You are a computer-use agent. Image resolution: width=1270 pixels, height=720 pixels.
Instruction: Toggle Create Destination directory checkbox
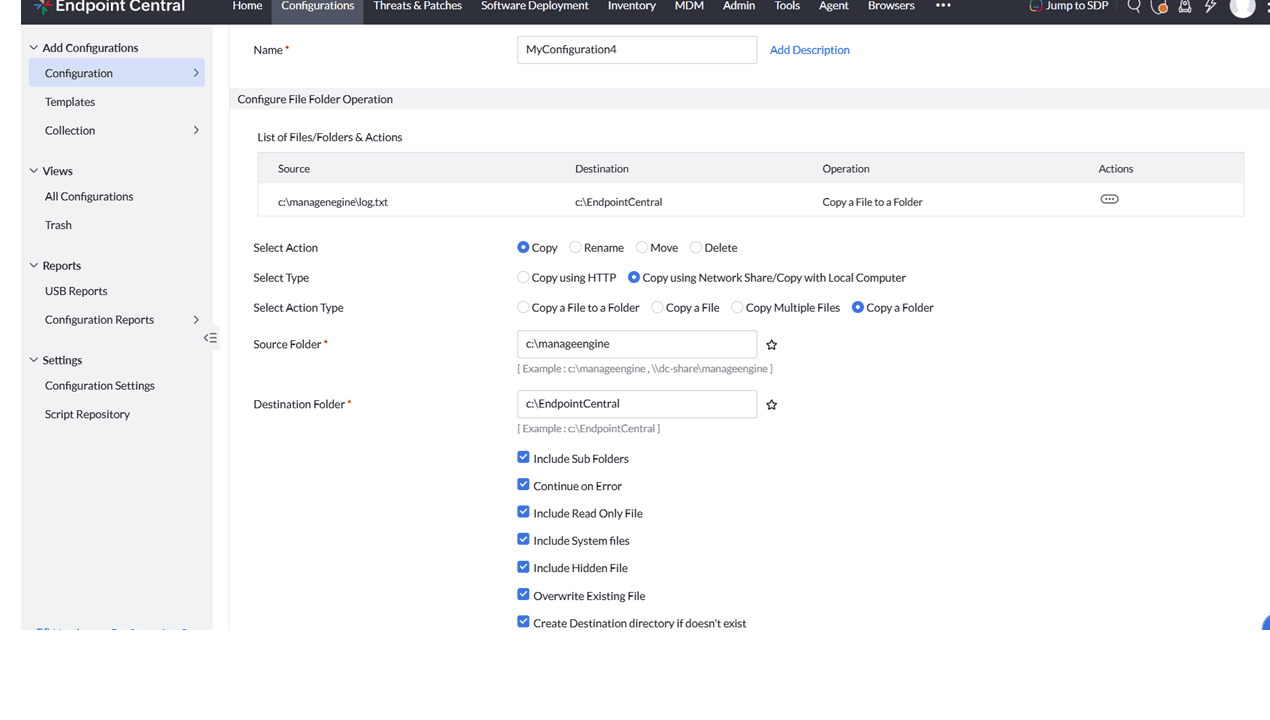pyautogui.click(x=523, y=621)
